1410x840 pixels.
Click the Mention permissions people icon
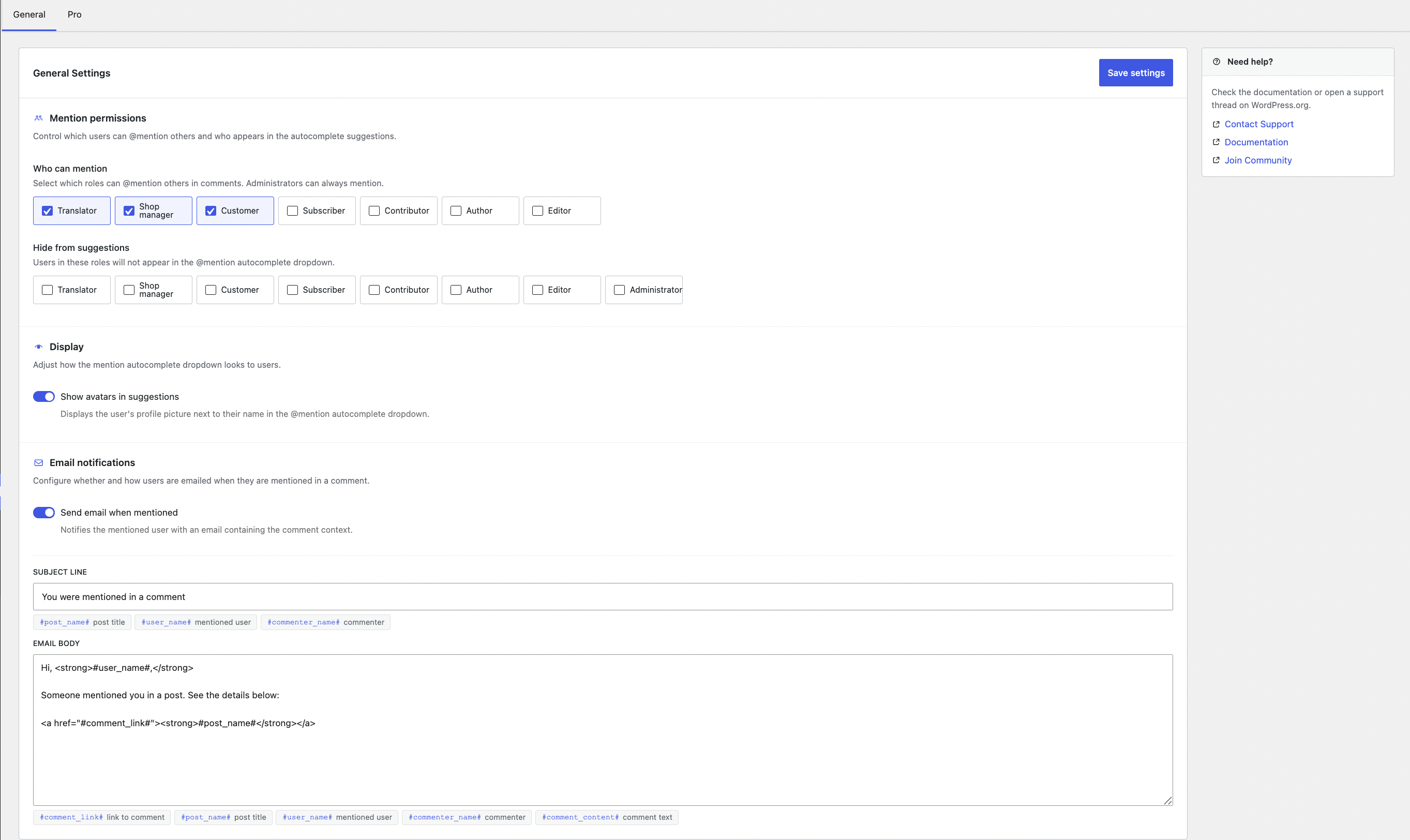click(38, 118)
